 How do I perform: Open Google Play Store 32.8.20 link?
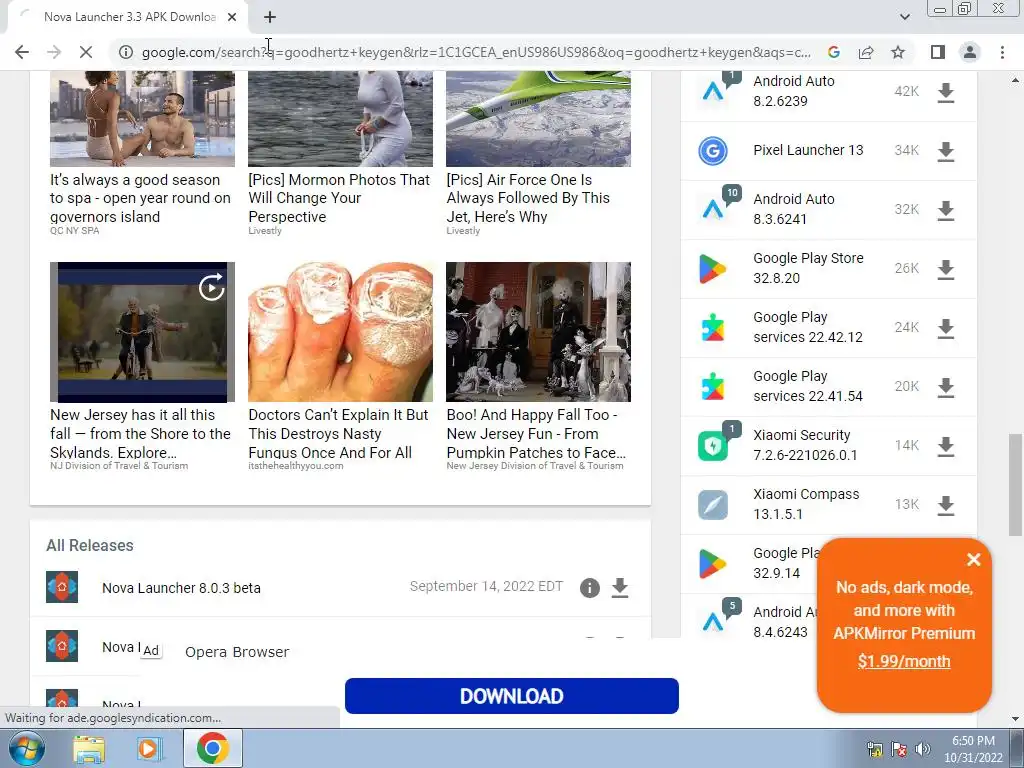pos(808,268)
